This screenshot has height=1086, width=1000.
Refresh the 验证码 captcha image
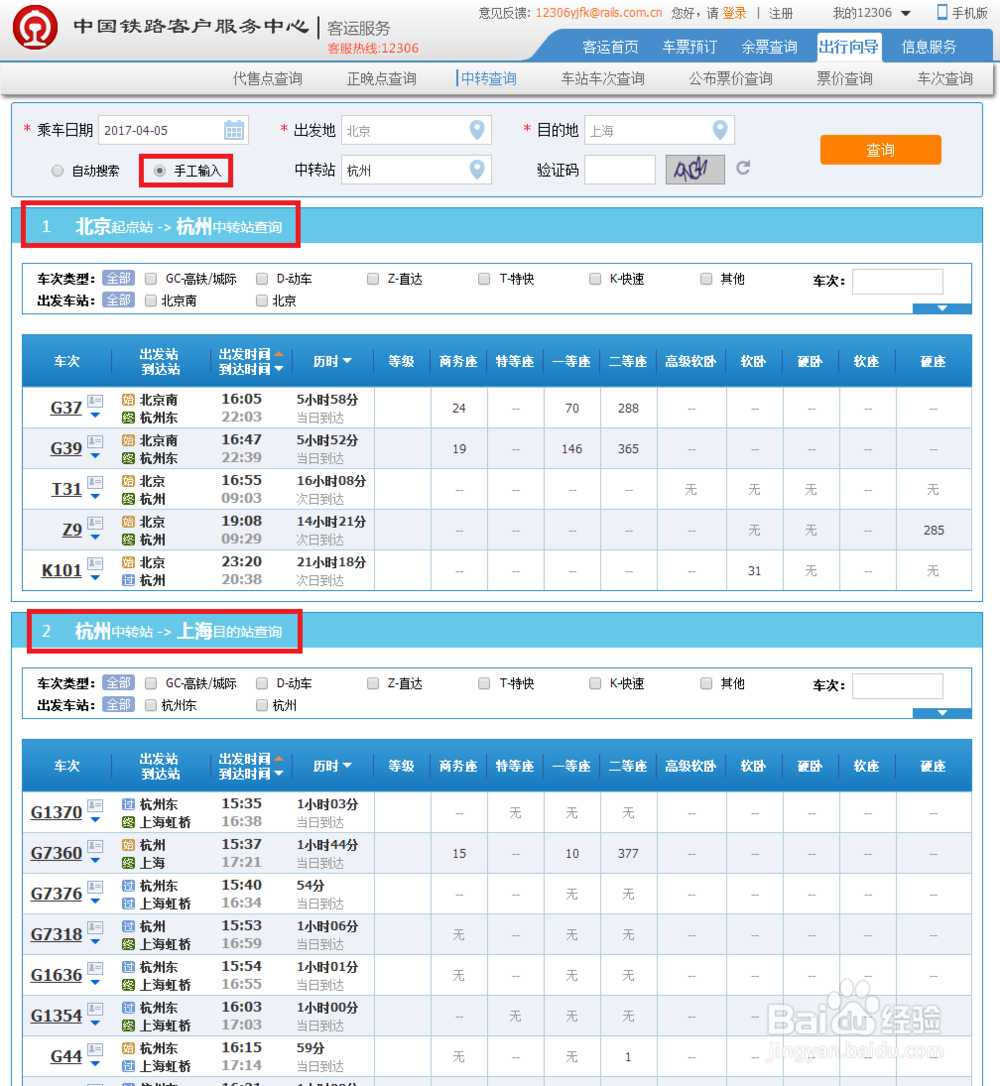click(740, 170)
